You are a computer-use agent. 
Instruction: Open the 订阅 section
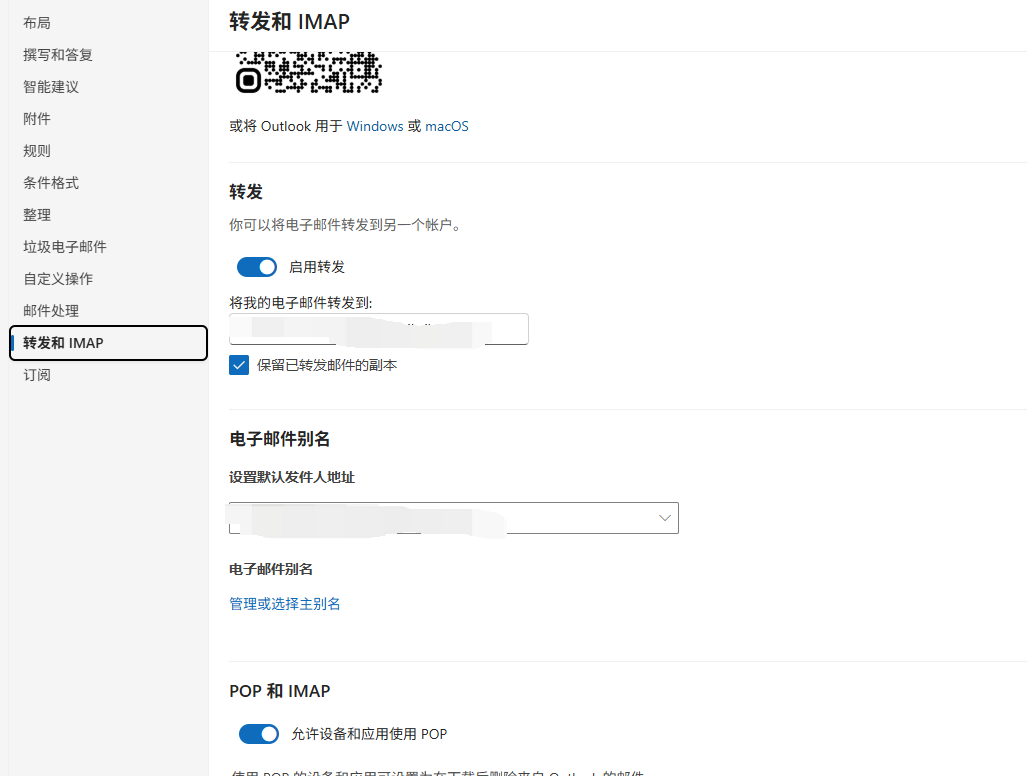[37, 374]
